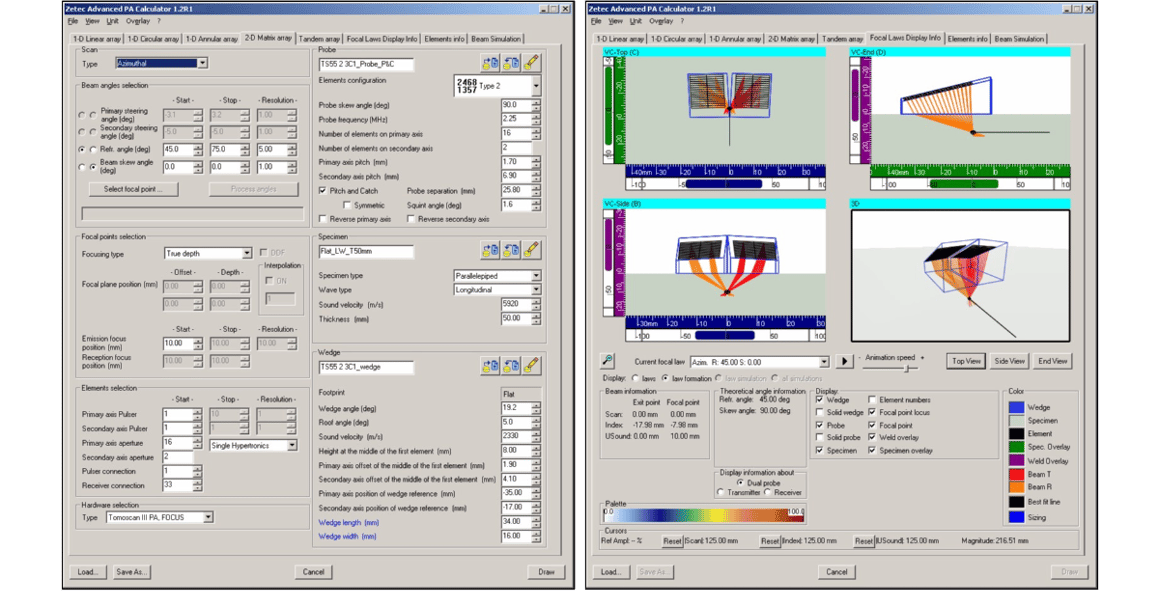The width and height of the screenshot is (1159, 606).
Task: Open Beam Simulation tab in right window
Action: click(1019, 39)
